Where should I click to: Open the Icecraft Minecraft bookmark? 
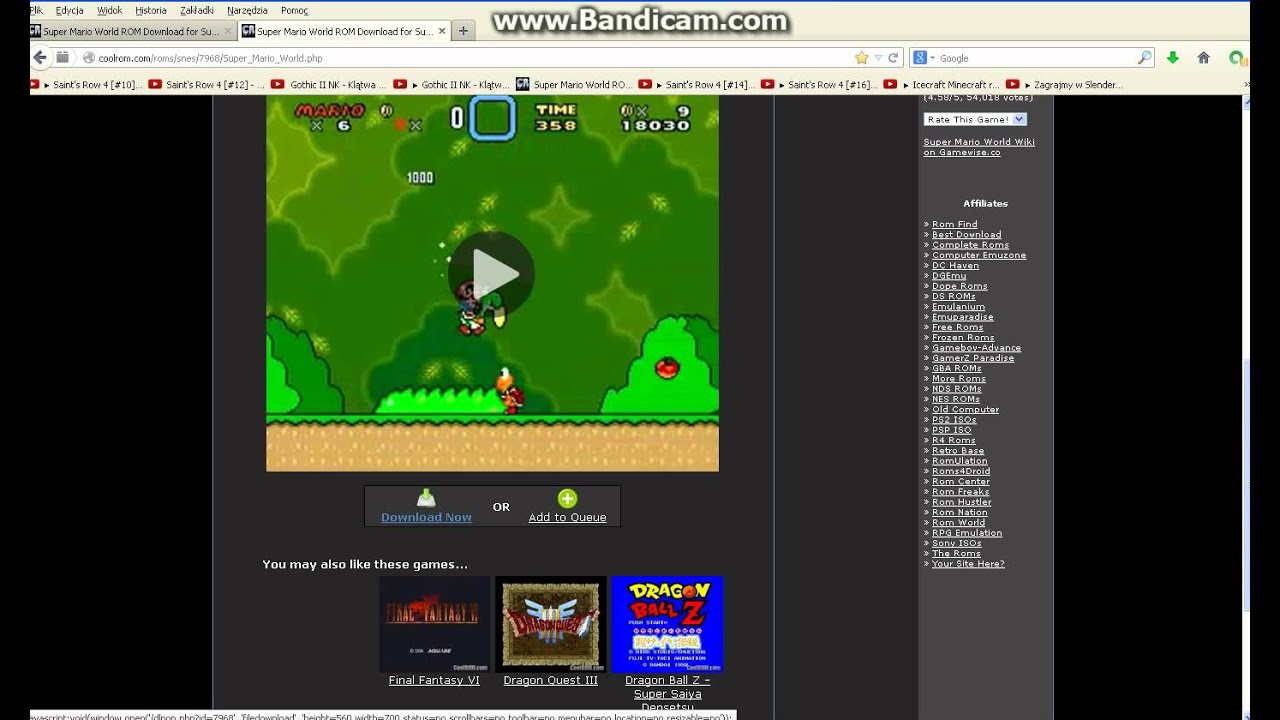(x=942, y=85)
